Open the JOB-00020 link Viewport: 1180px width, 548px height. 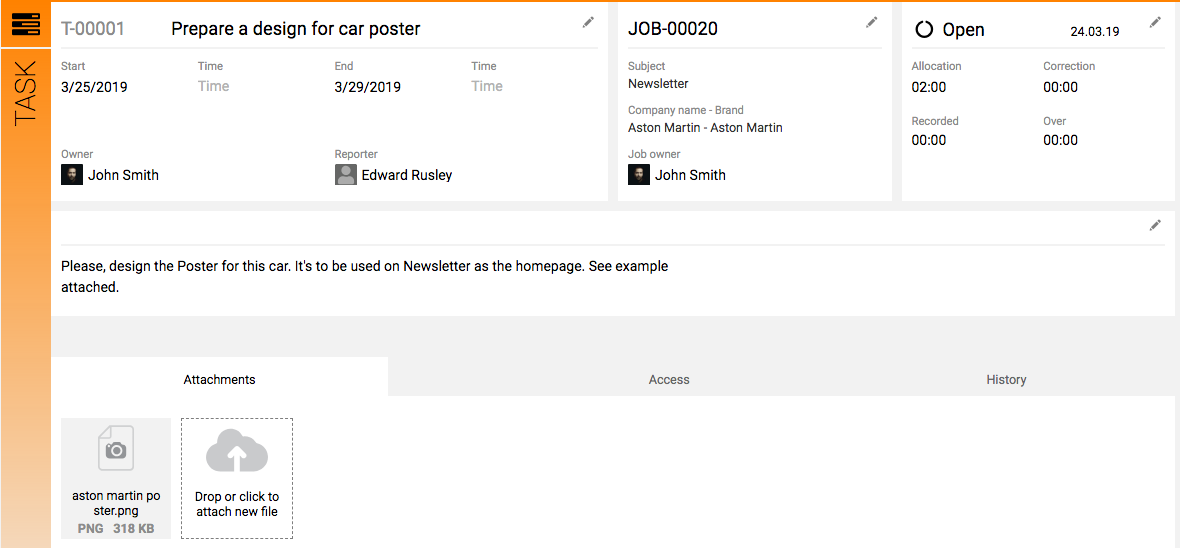673,29
